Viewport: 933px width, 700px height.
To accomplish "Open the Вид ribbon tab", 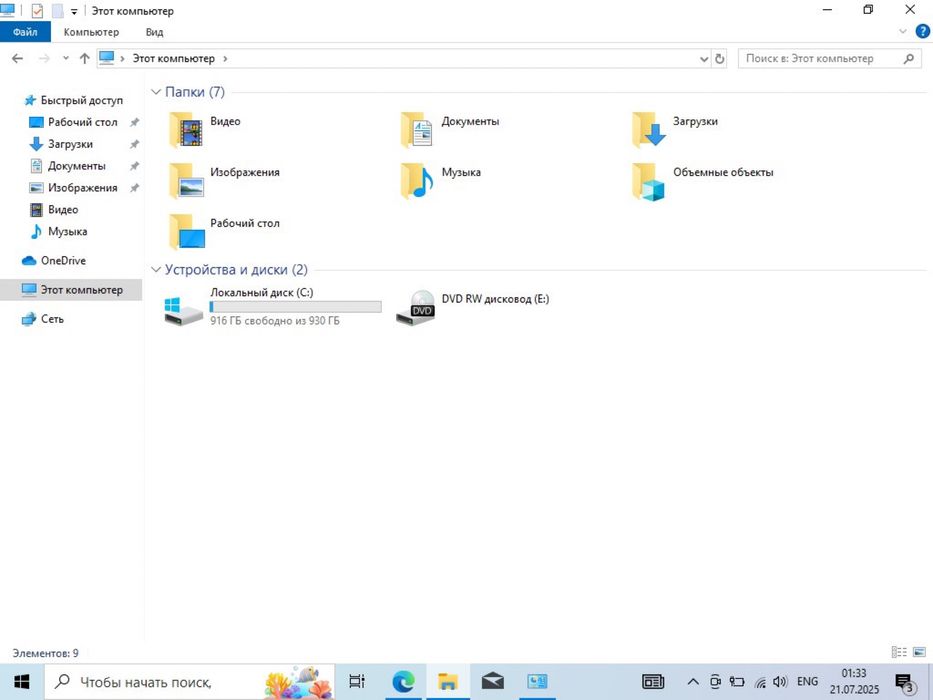I will coord(154,32).
